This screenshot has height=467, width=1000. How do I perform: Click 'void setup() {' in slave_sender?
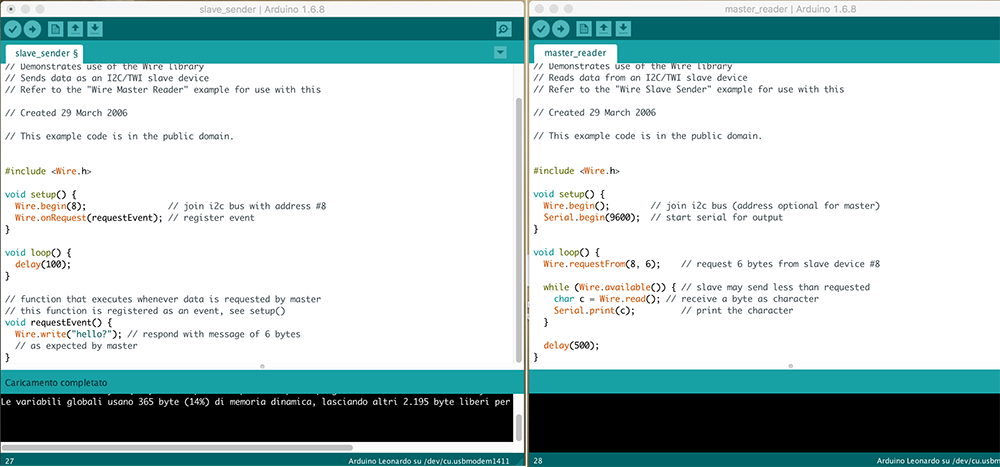tap(40, 194)
